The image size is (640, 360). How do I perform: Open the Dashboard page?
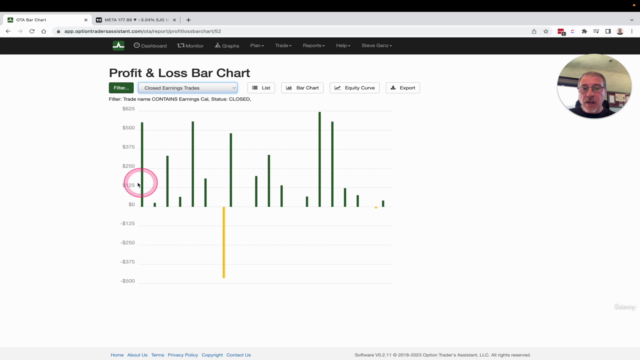tap(150, 46)
